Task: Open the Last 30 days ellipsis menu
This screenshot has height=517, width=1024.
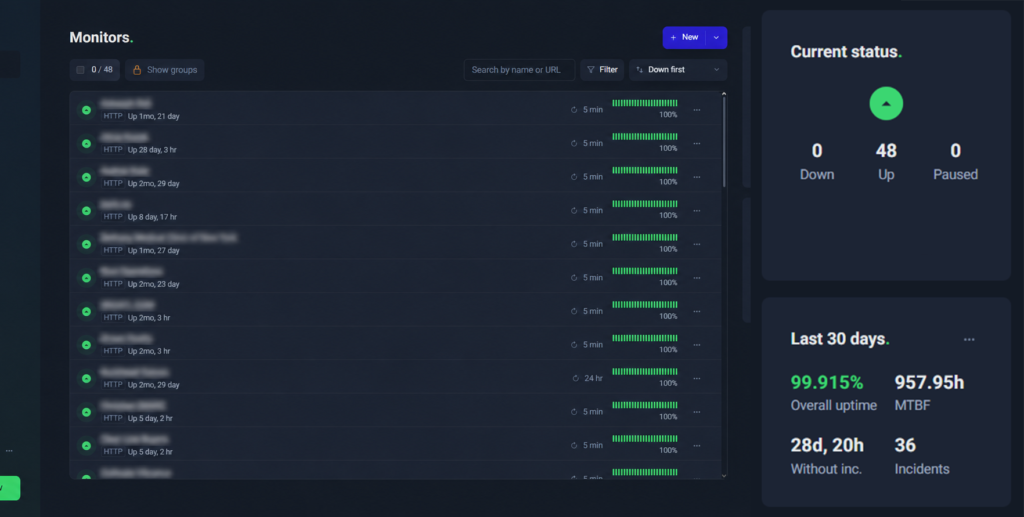Action: coord(969,339)
